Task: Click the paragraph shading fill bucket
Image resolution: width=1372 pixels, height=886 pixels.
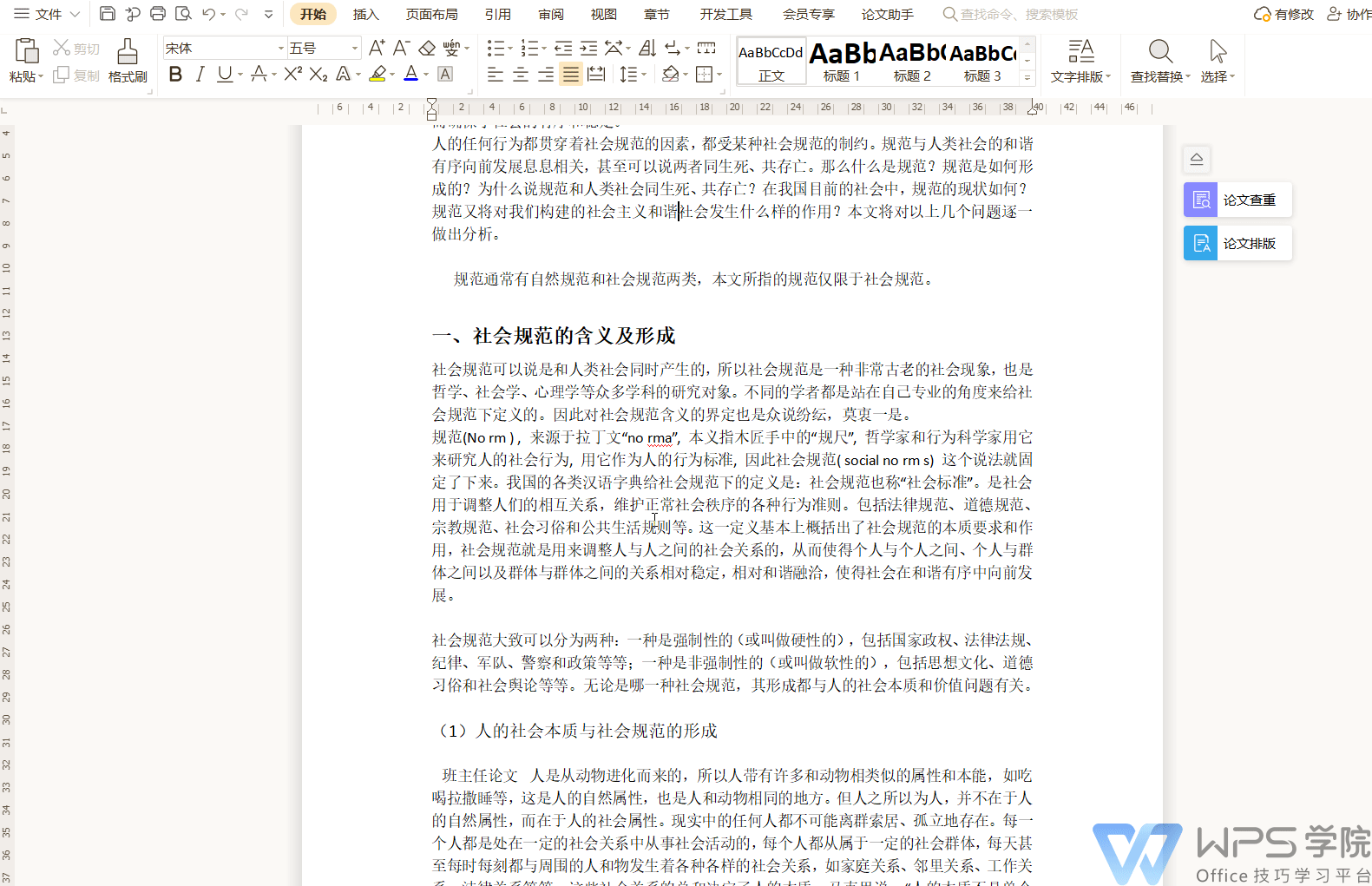Action: click(670, 75)
